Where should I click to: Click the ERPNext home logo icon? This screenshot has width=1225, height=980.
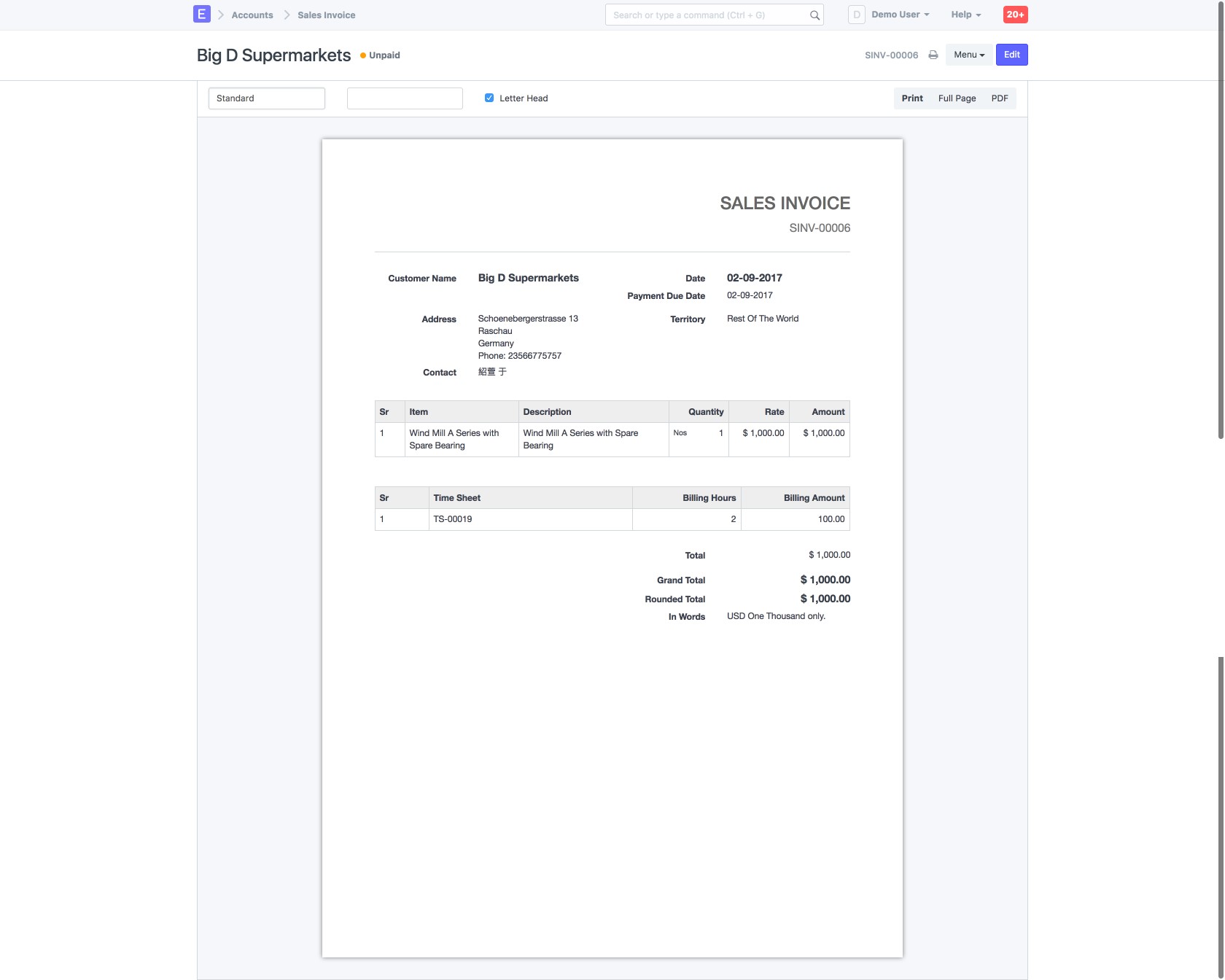pyautogui.click(x=201, y=15)
